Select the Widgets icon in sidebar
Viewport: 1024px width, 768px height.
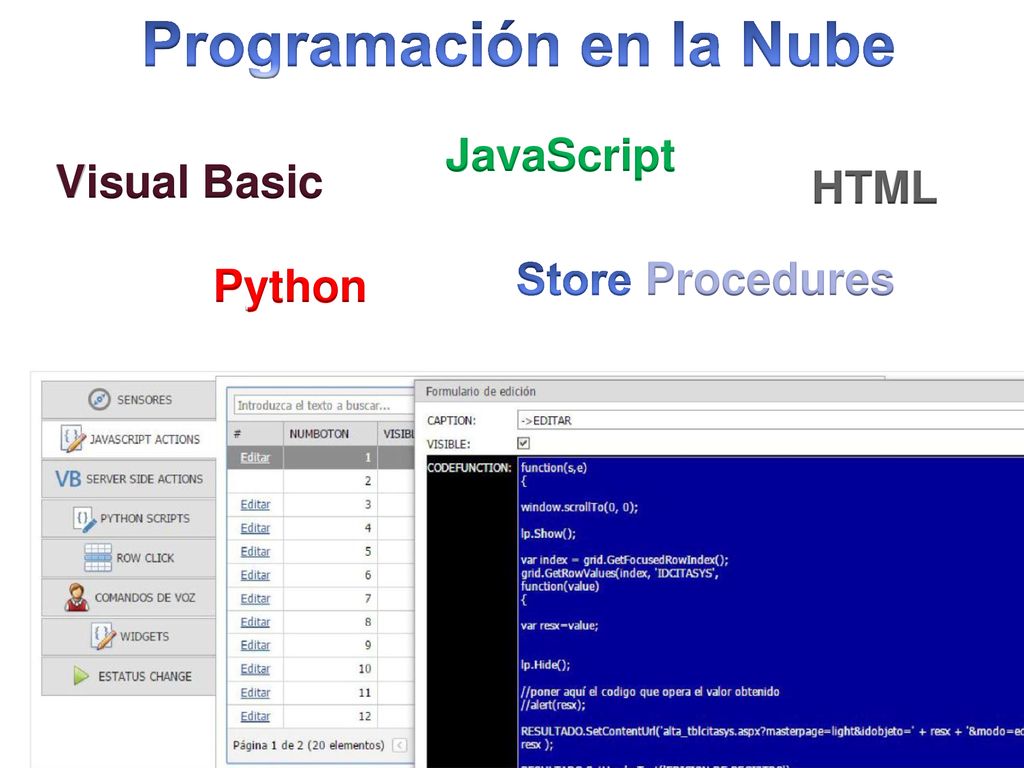(x=103, y=636)
